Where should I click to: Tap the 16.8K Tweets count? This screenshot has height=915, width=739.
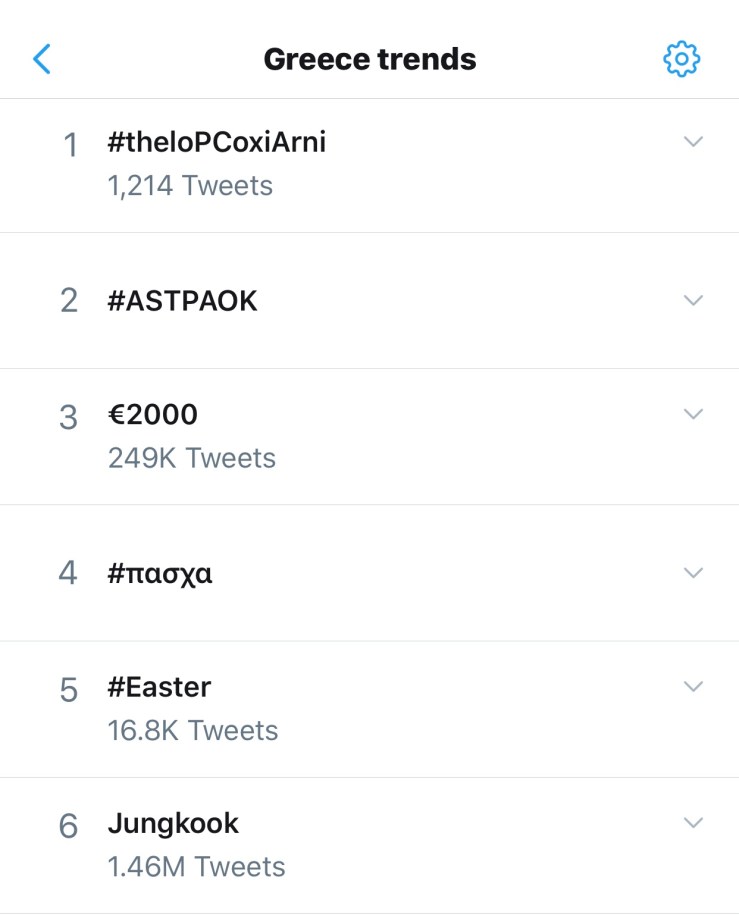pyautogui.click(x=193, y=731)
